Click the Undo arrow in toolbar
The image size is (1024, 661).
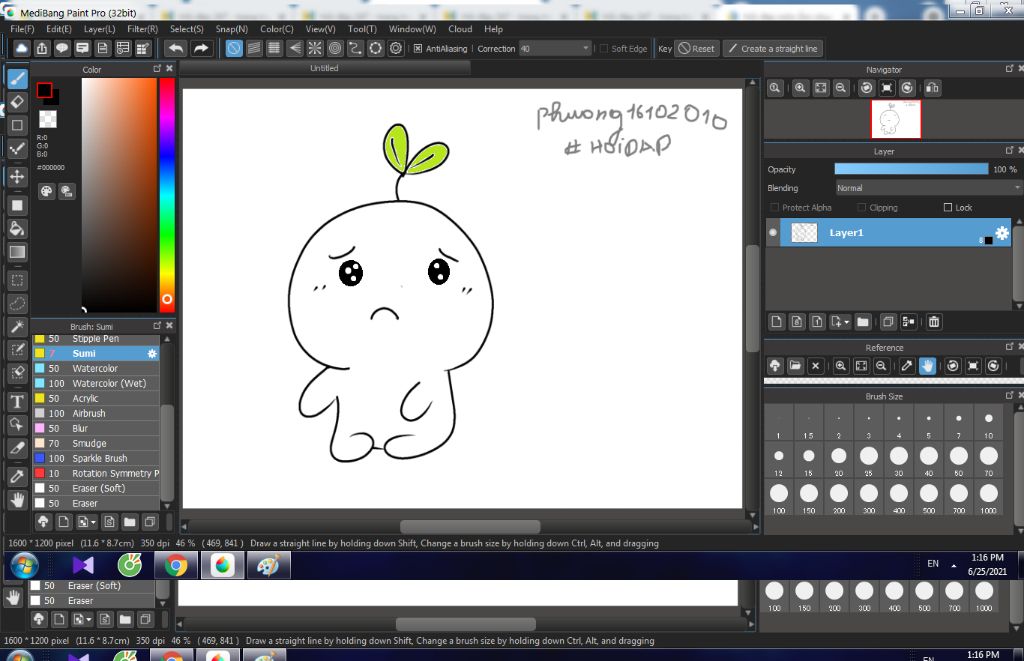176,48
